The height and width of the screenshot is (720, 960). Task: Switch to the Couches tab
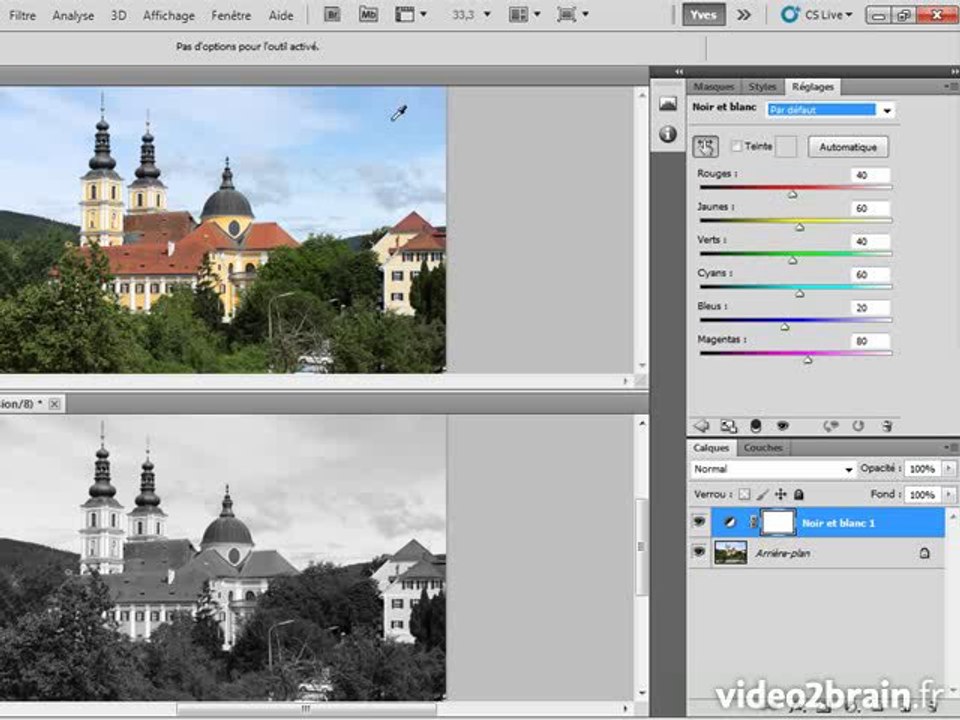[x=762, y=448]
